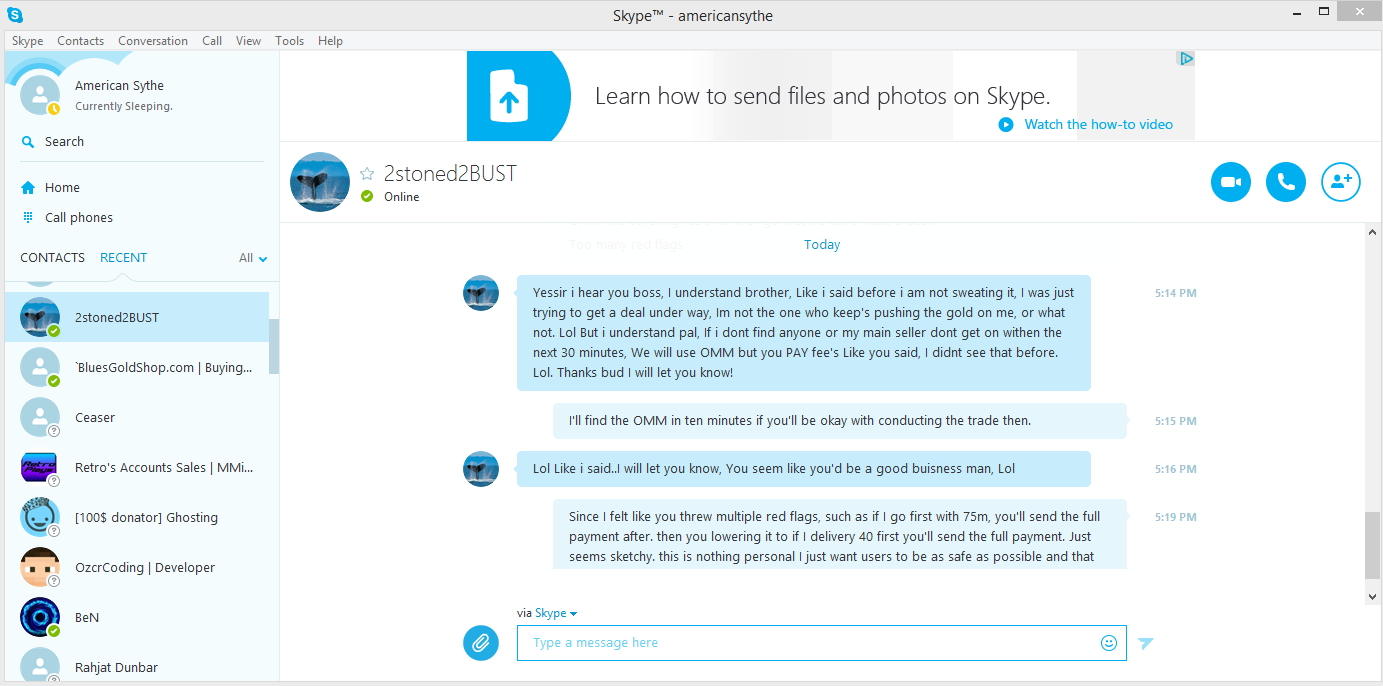
Task: Open the Contacts menu
Action: (x=81, y=41)
